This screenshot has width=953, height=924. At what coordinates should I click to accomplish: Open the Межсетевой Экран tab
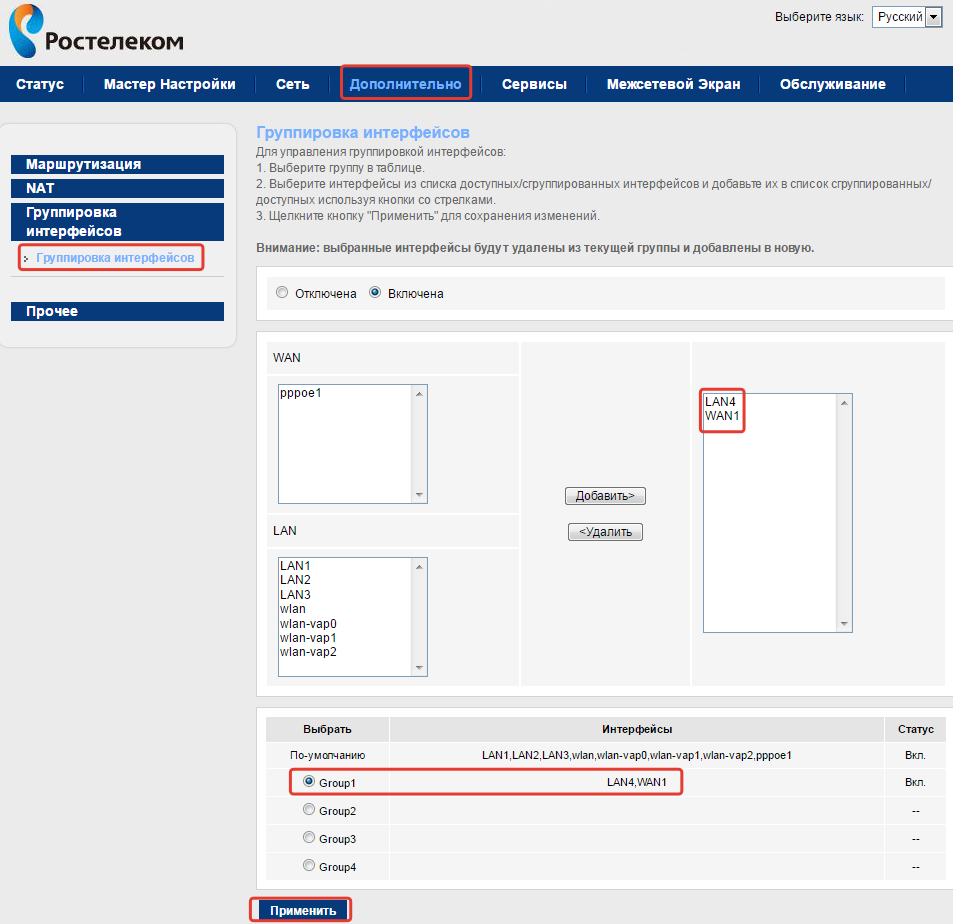pos(673,84)
